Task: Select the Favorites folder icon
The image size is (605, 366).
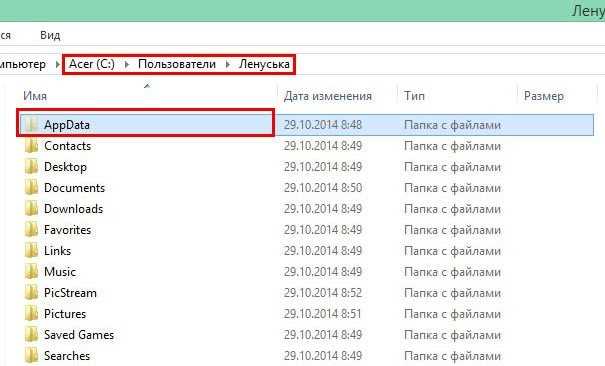Action: click(x=31, y=230)
